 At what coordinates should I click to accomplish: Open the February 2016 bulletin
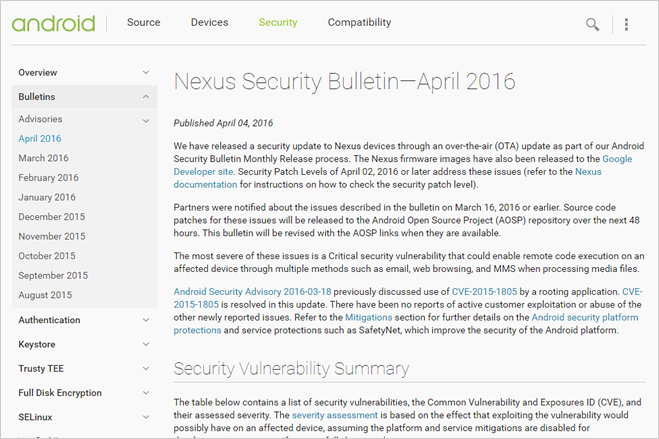click(x=48, y=178)
